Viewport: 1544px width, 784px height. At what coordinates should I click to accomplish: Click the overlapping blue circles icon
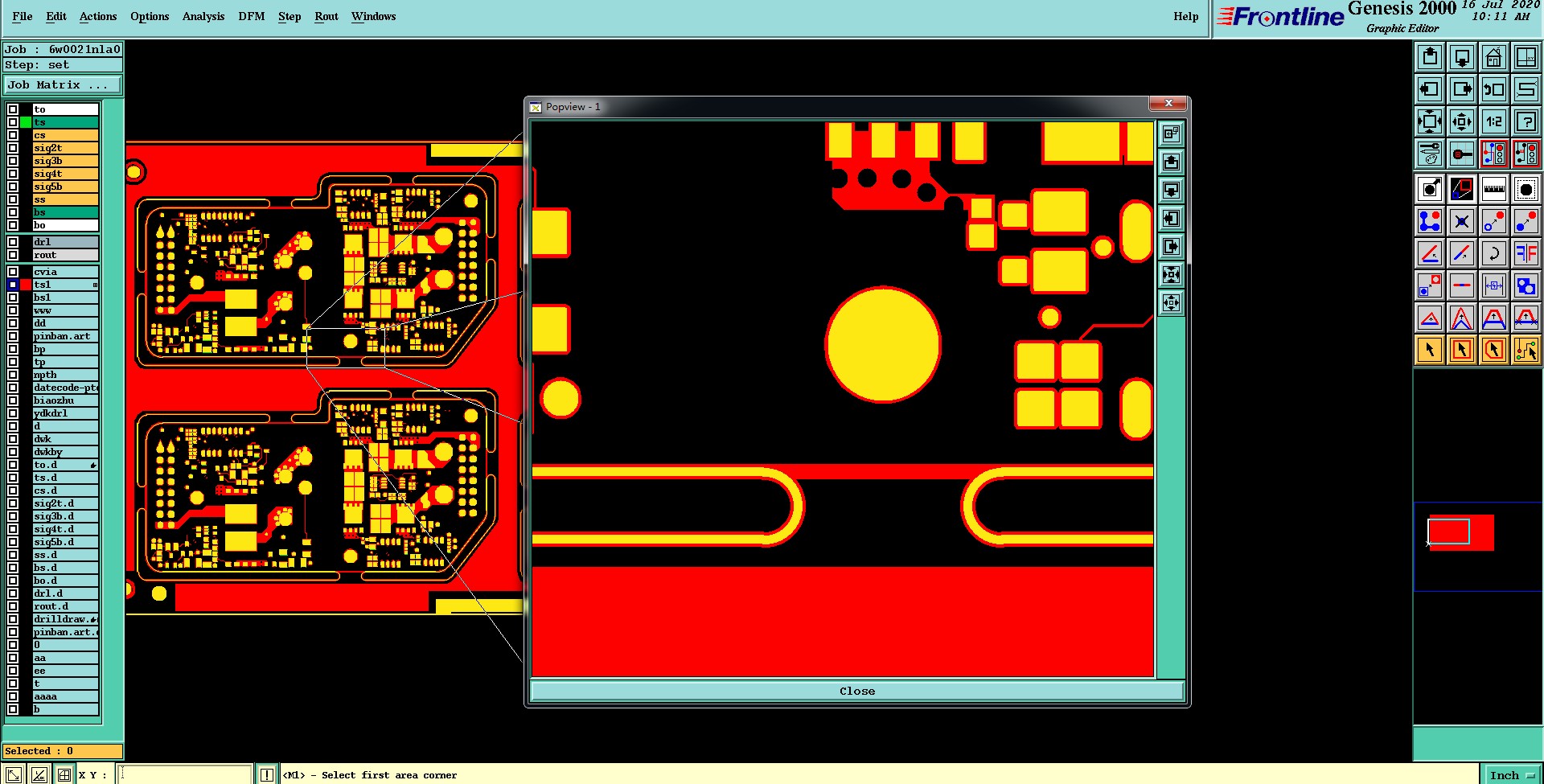click(x=1526, y=285)
